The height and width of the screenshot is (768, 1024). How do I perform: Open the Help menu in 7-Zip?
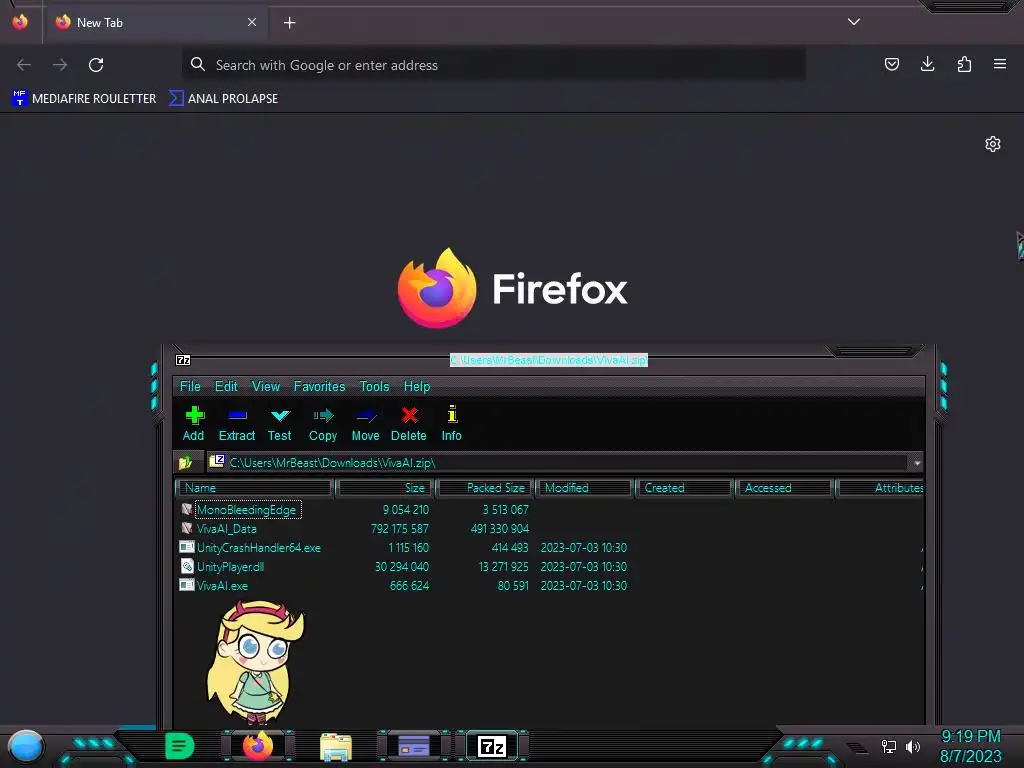click(x=417, y=387)
